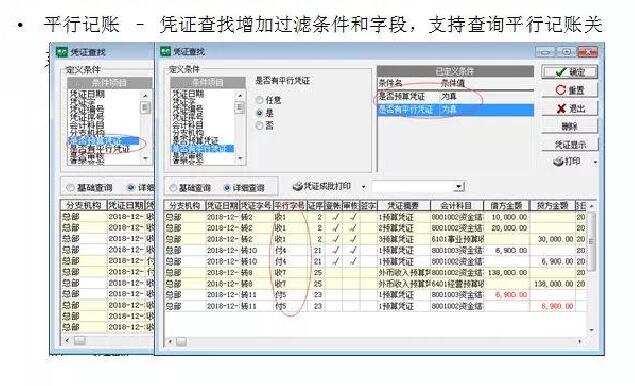This screenshot has width=635, height=386.
Task: Open the 打印 dropdown arrow
Action: 595,162
